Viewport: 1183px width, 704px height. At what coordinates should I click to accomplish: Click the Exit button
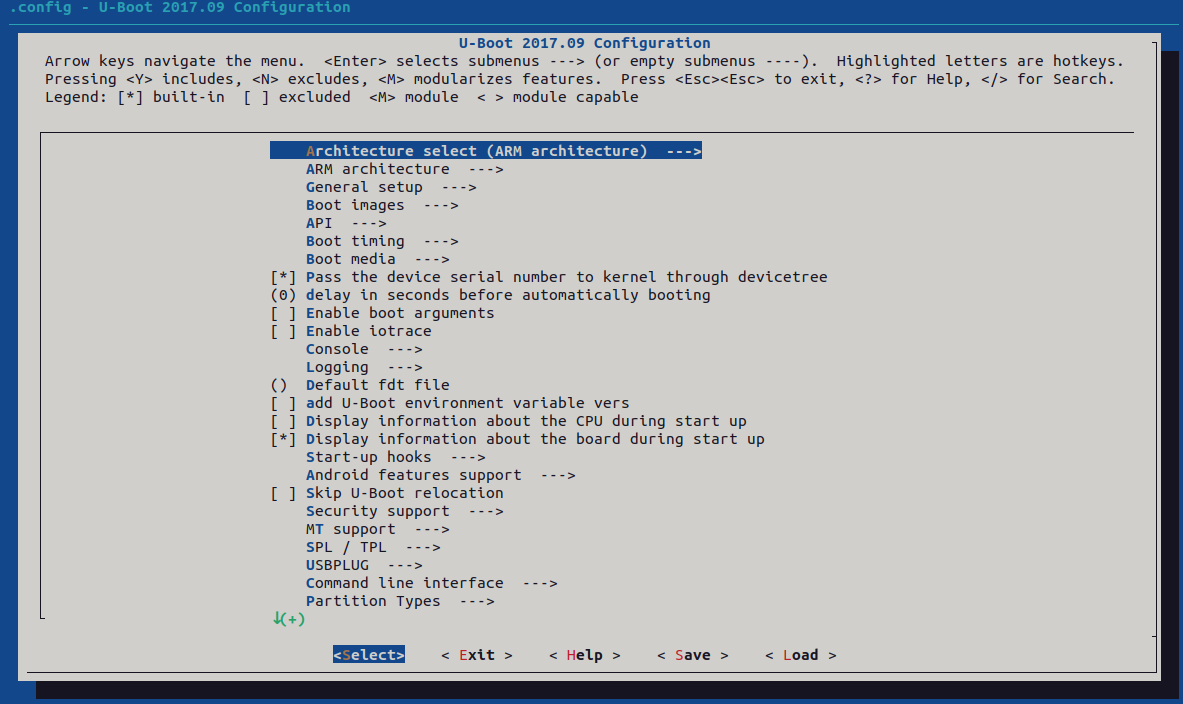pos(477,655)
